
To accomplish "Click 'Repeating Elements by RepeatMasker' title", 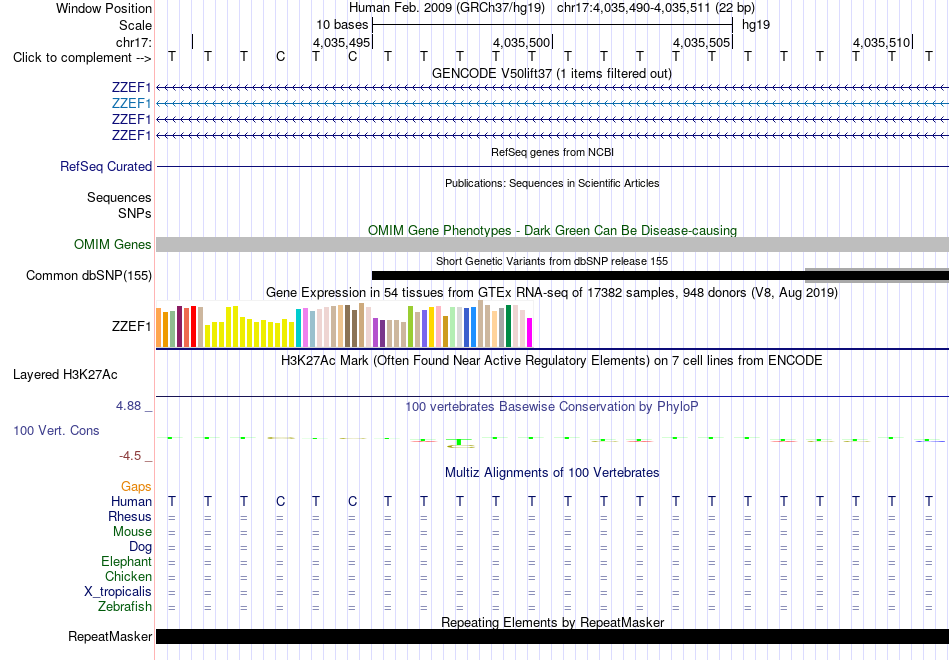I will click(x=552, y=622).
